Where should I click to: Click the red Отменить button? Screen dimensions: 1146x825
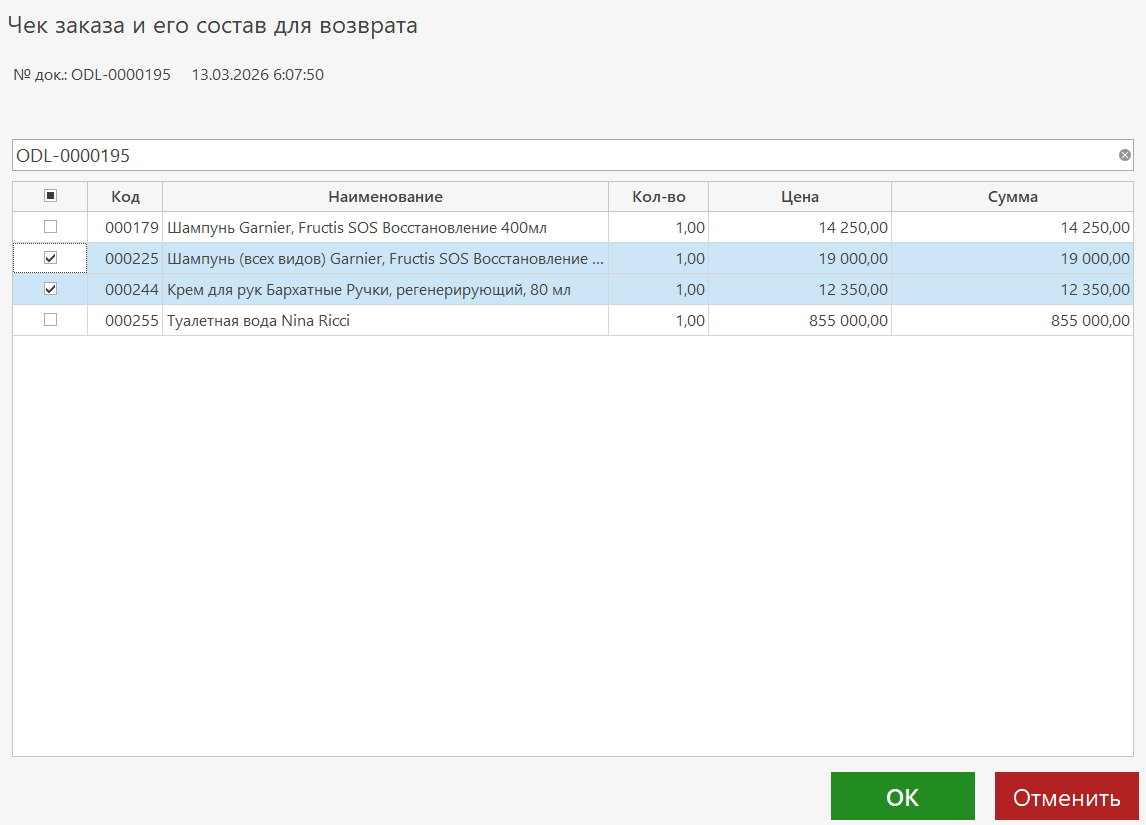click(x=1066, y=797)
